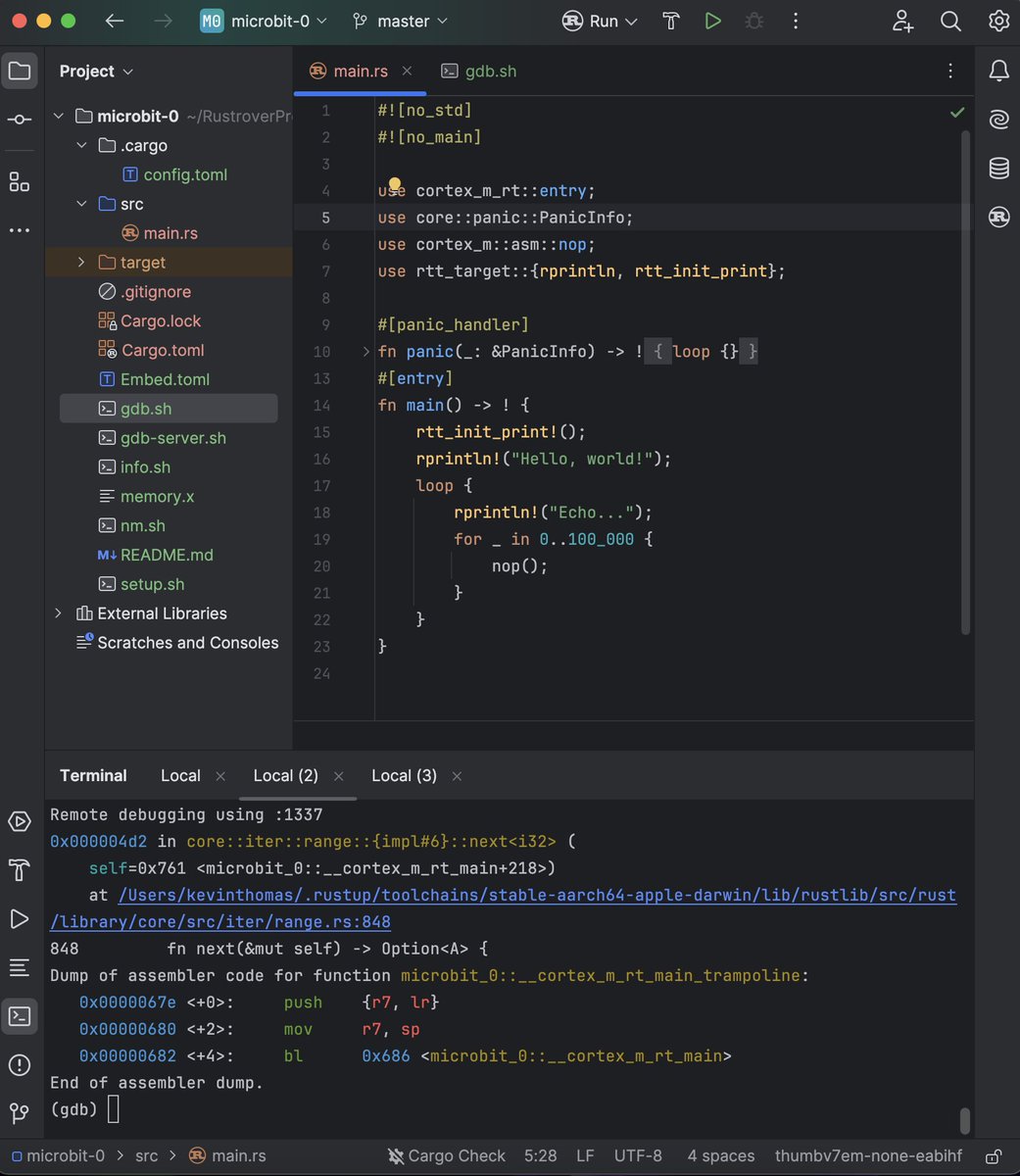1020x1176 pixels.
Task: Collapse the src folder
Action: point(82,204)
